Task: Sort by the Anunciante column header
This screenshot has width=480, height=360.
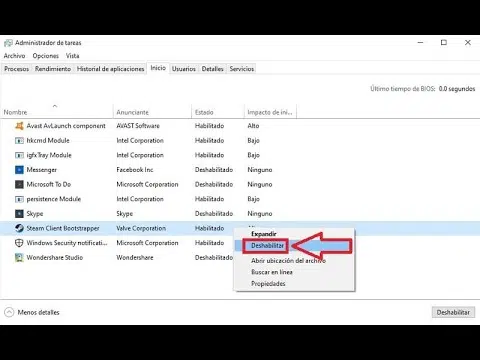Action: 152,112
